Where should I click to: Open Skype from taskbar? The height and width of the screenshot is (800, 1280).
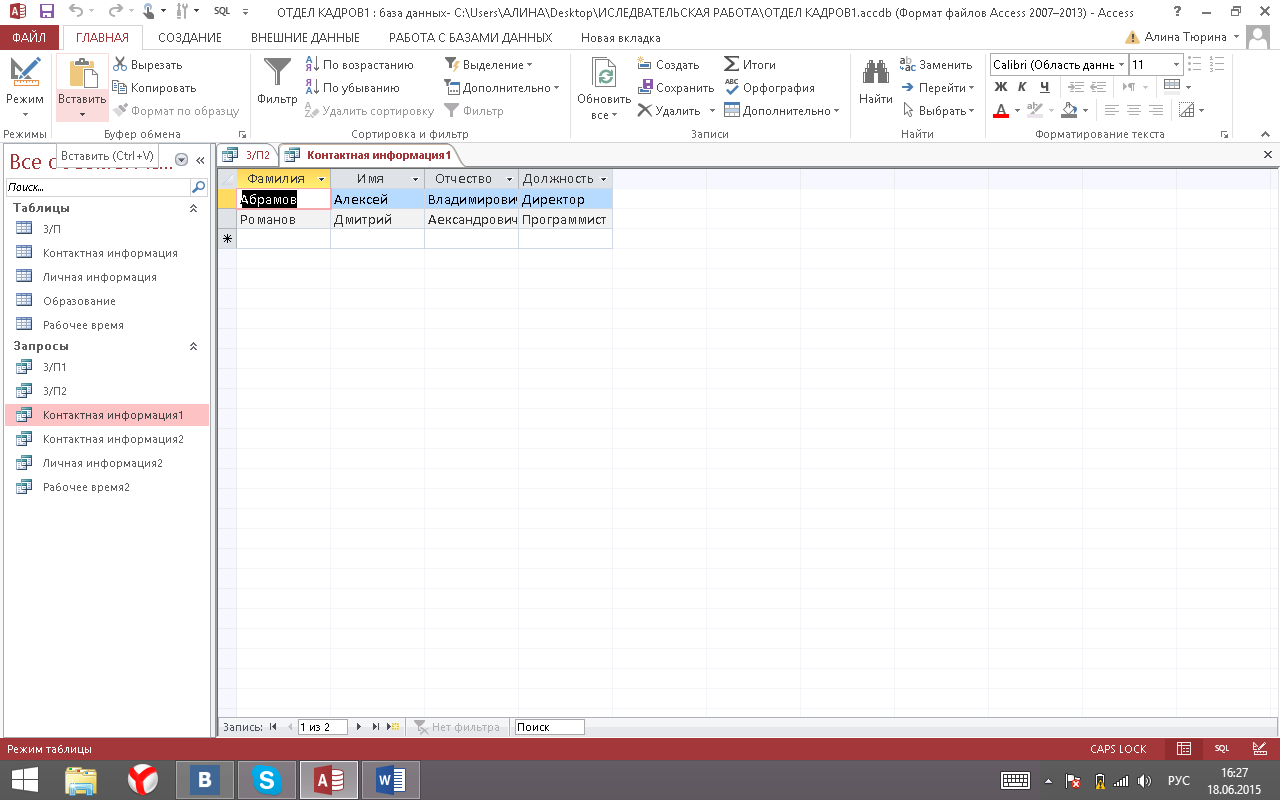pyautogui.click(x=267, y=780)
